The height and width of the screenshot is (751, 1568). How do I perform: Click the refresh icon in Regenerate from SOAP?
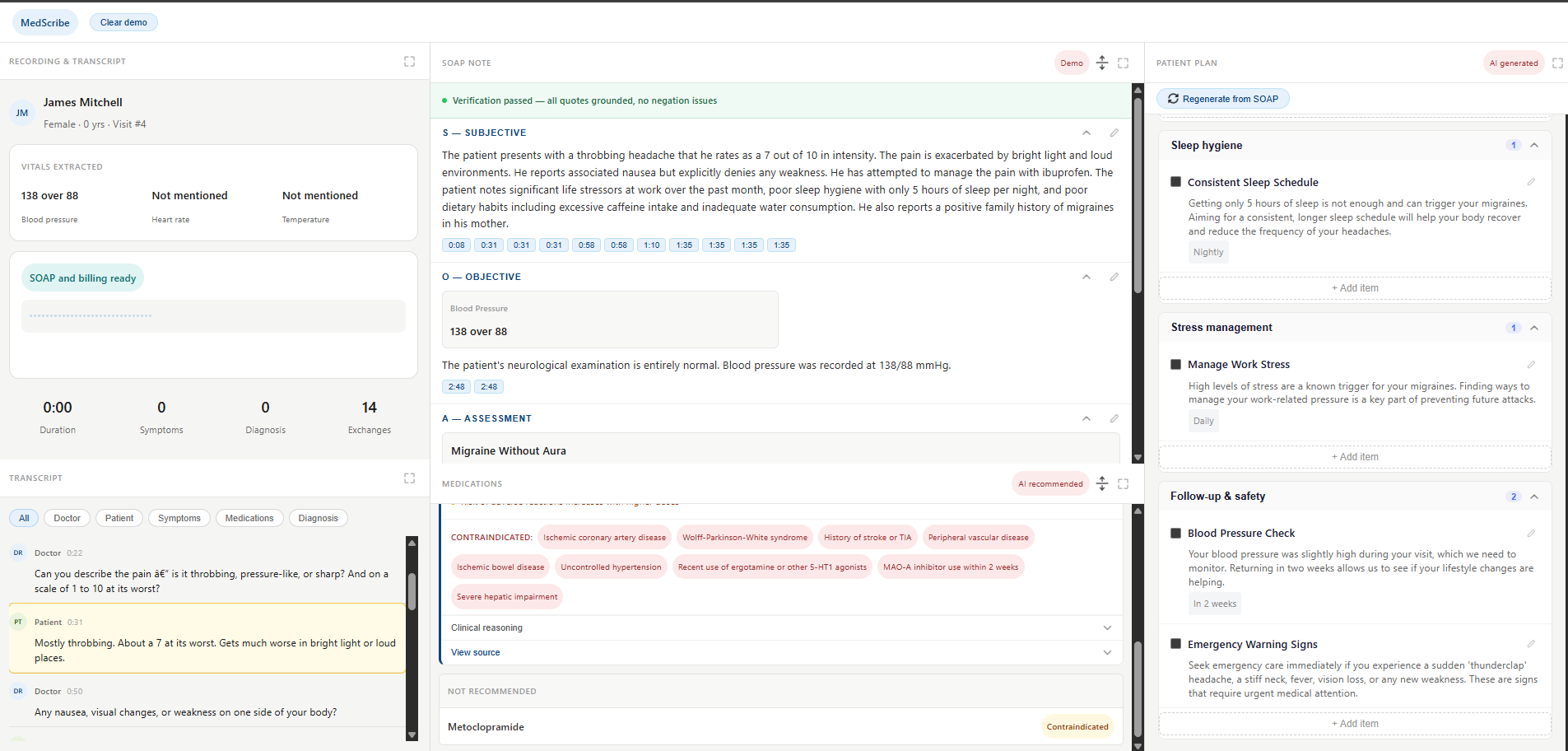click(x=1173, y=99)
